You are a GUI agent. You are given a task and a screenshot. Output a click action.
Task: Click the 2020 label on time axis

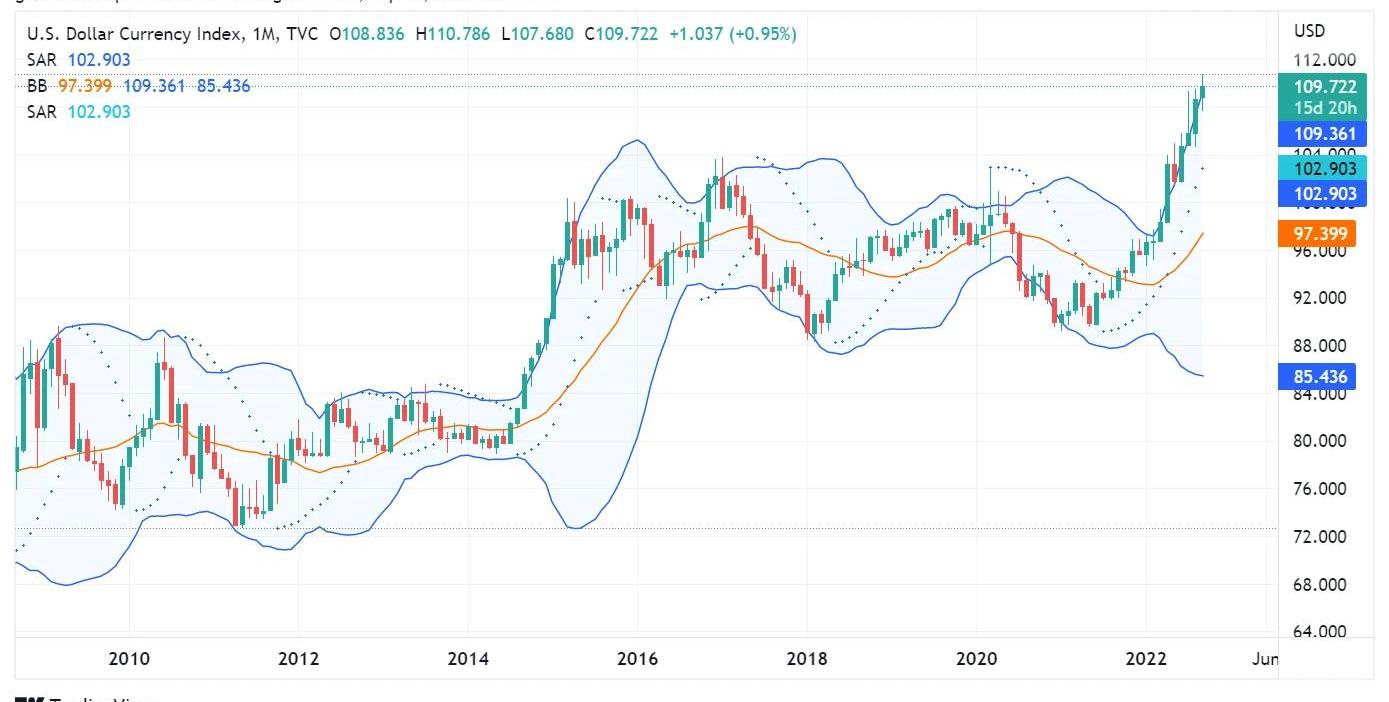point(977,658)
